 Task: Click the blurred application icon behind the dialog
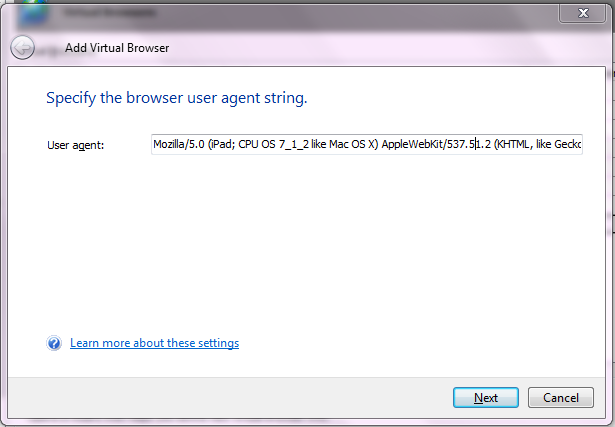click(x=33, y=13)
